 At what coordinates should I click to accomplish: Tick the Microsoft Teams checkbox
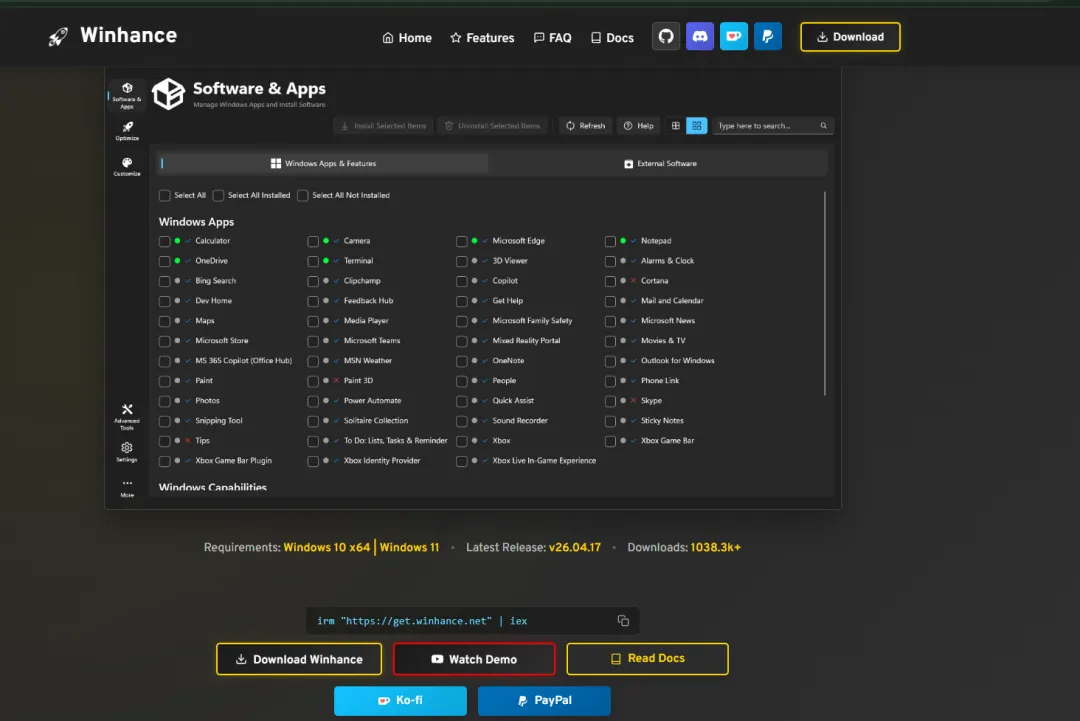coord(313,341)
